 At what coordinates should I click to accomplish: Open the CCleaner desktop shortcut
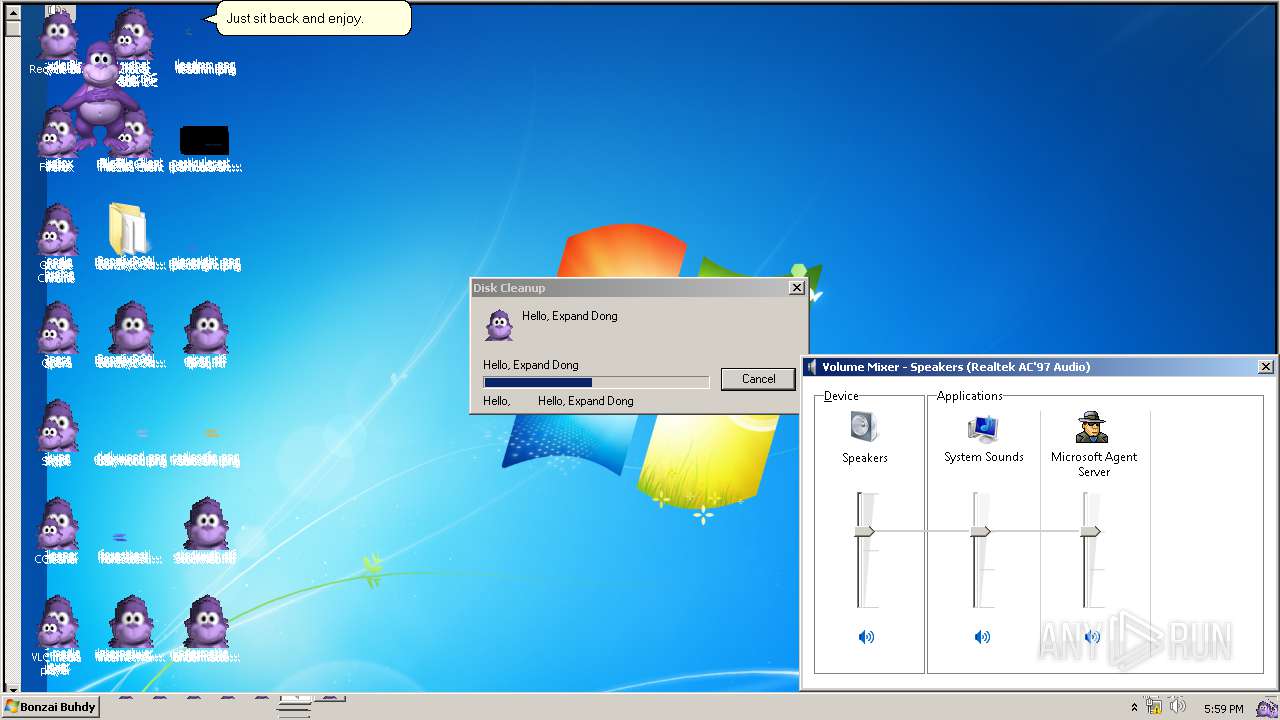57,531
